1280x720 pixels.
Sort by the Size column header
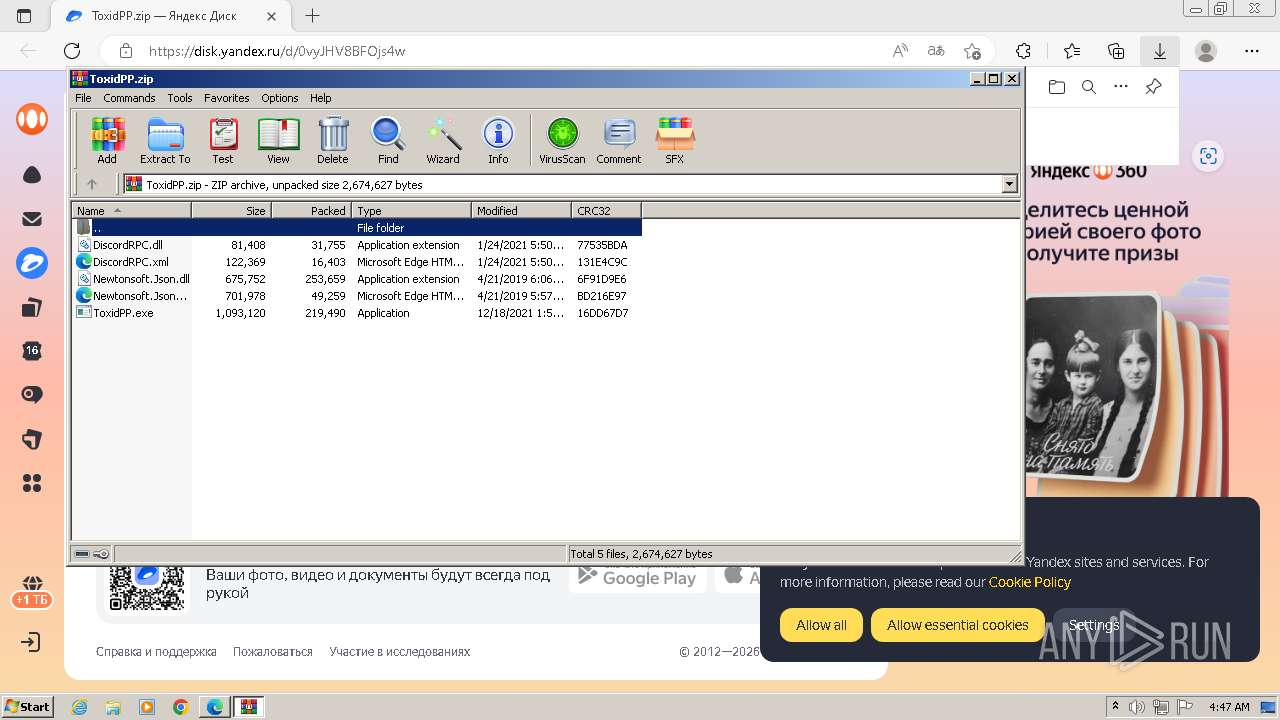point(232,210)
